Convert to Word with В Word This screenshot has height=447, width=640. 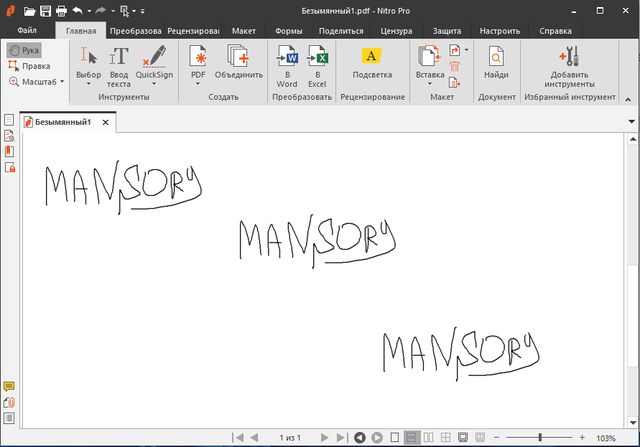tap(288, 57)
